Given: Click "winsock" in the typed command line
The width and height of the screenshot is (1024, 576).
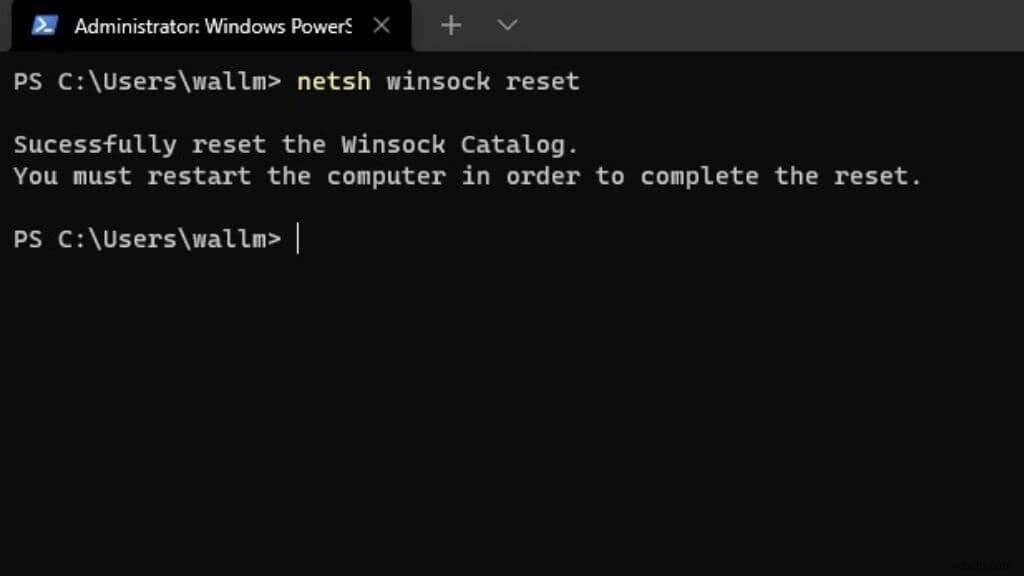Looking at the screenshot, I should tap(438, 81).
